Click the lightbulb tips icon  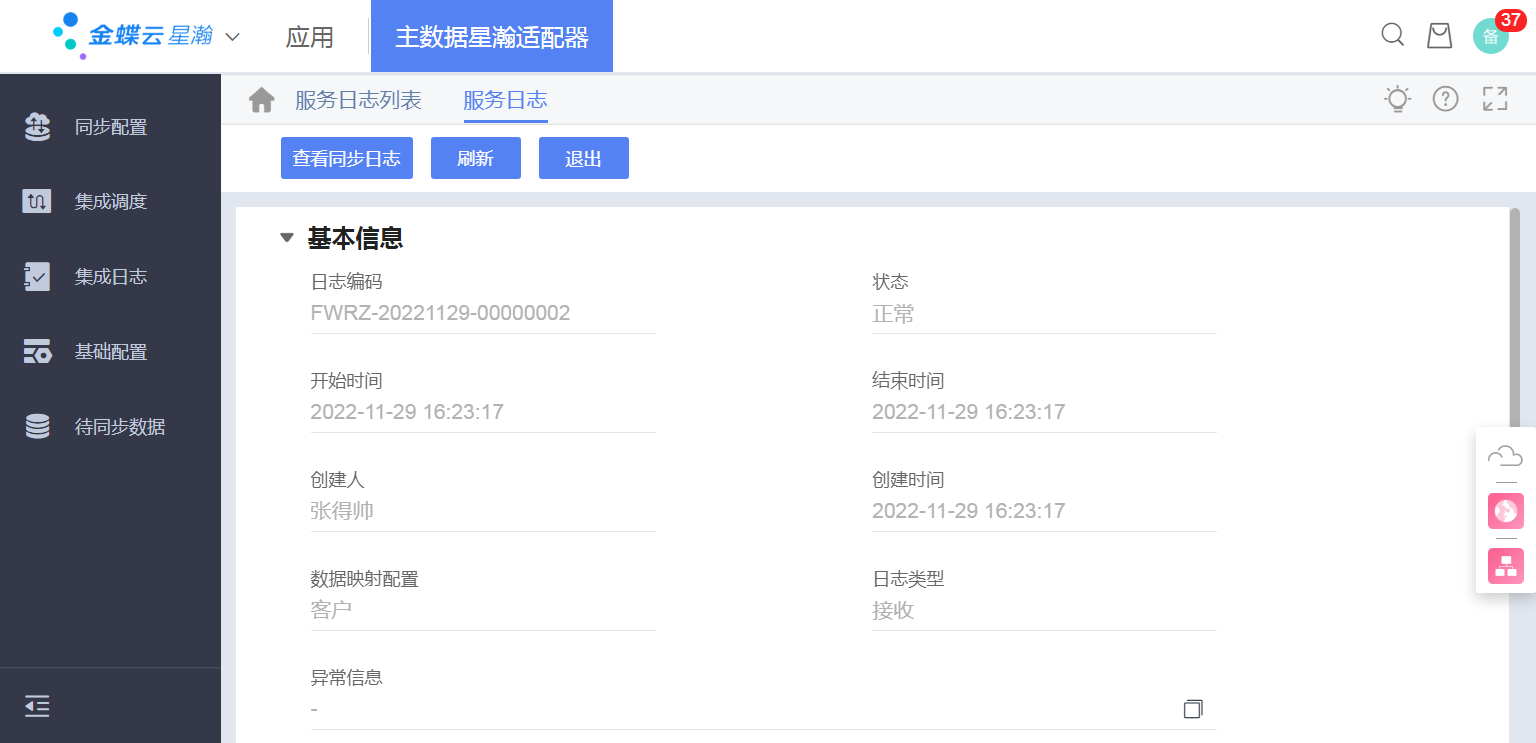point(1397,99)
